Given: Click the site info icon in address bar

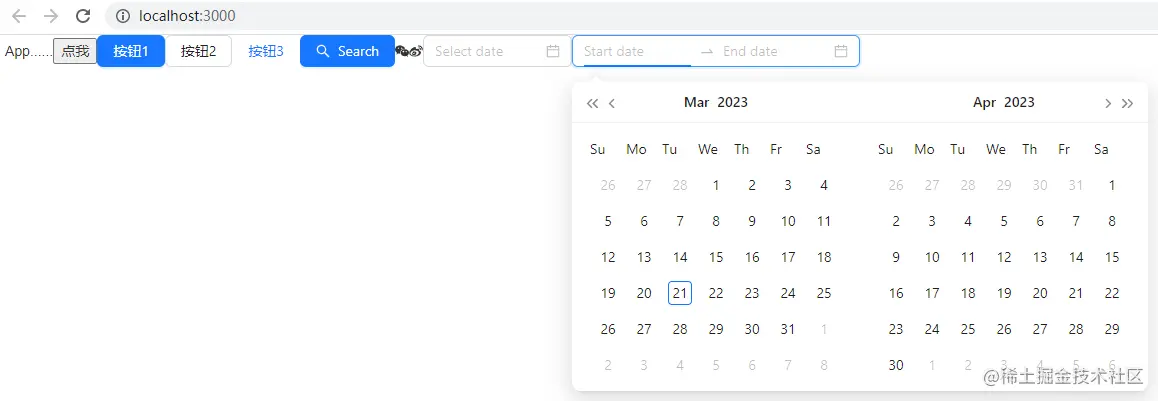Looking at the screenshot, I should (x=123, y=16).
